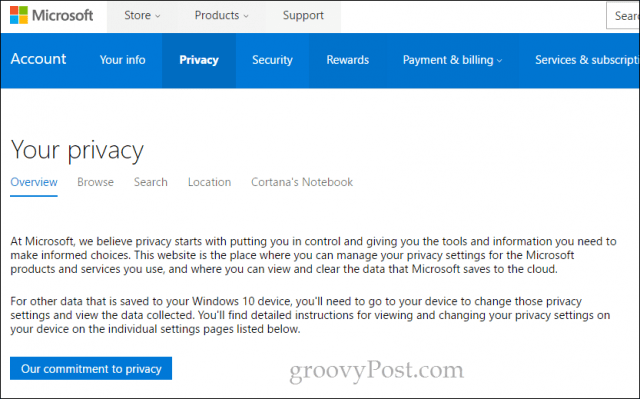The image size is (640, 399).
Task: Click Our commitment to privacy button
Action: tap(91, 368)
